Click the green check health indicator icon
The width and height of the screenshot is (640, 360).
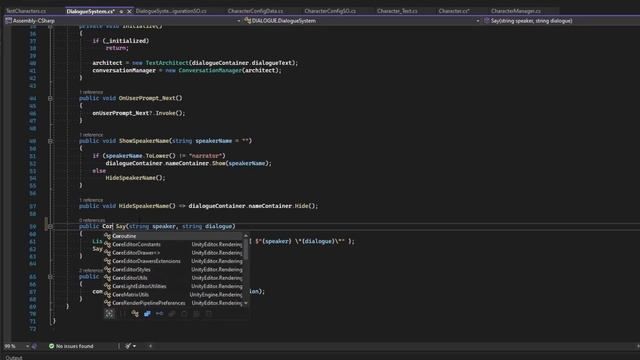pos(51,346)
